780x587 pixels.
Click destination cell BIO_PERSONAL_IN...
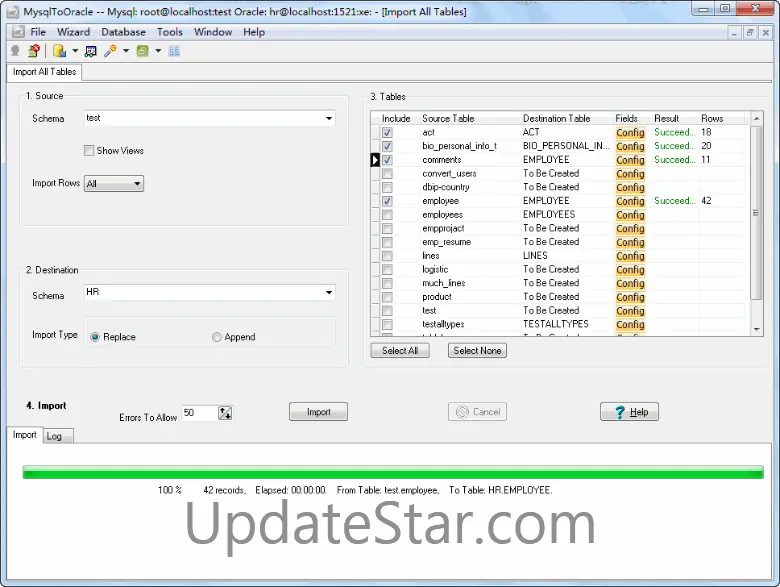click(x=566, y=146)
